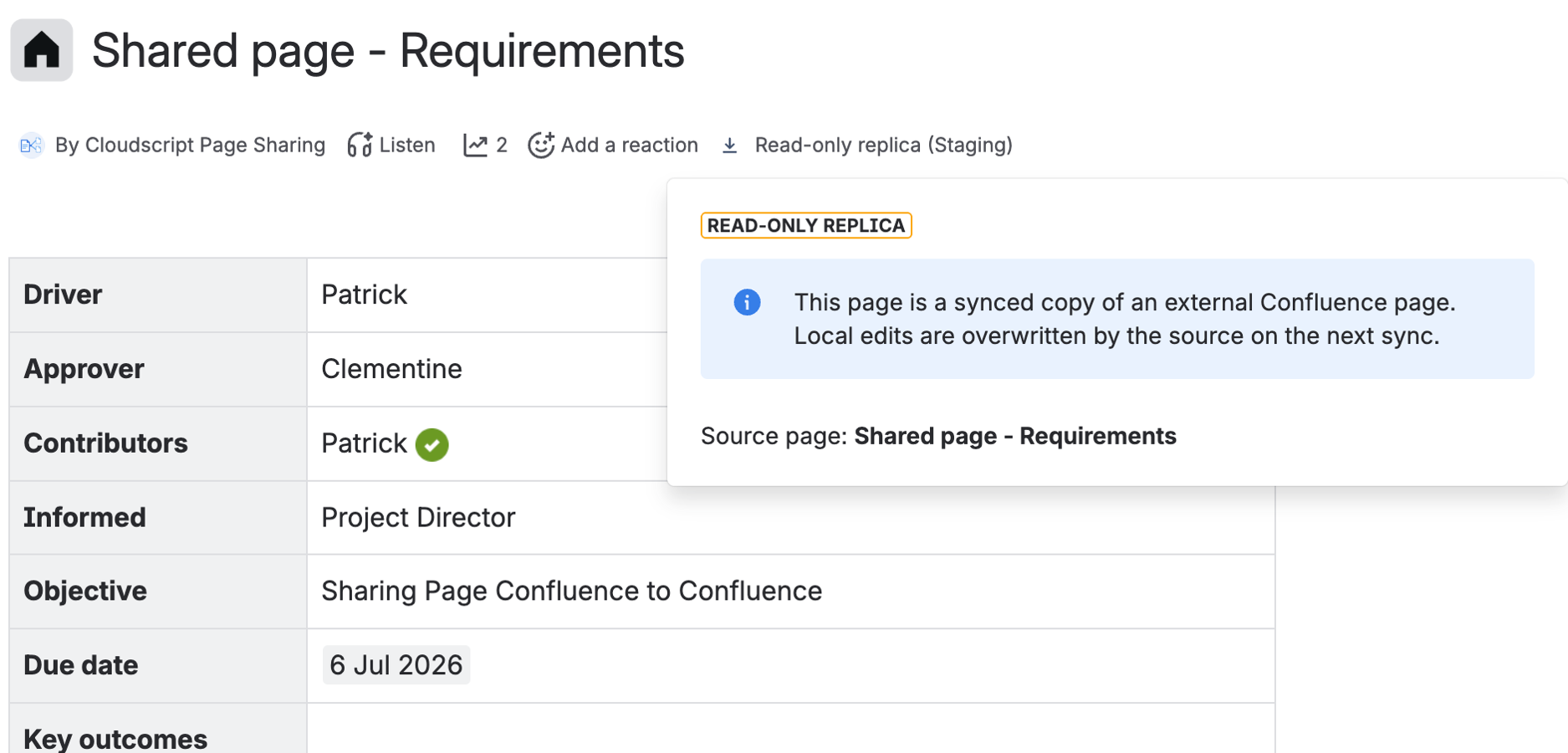
Task: Select the Contributors header cell
Action: tap(158, 444)
